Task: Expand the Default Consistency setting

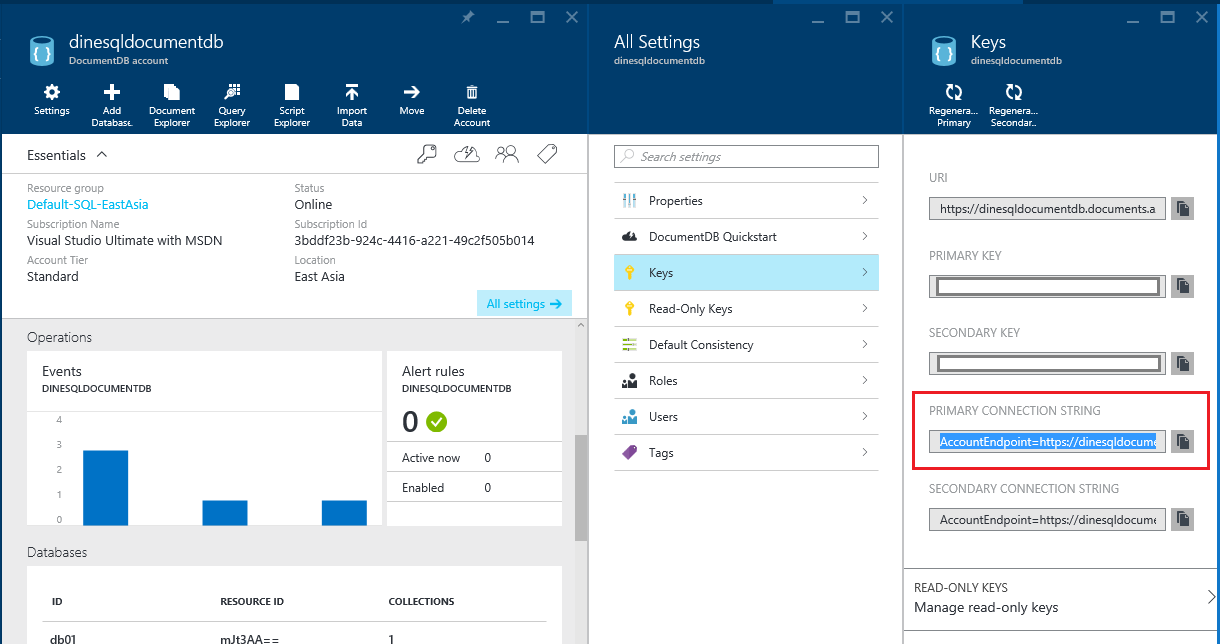Action: [746, 344]
